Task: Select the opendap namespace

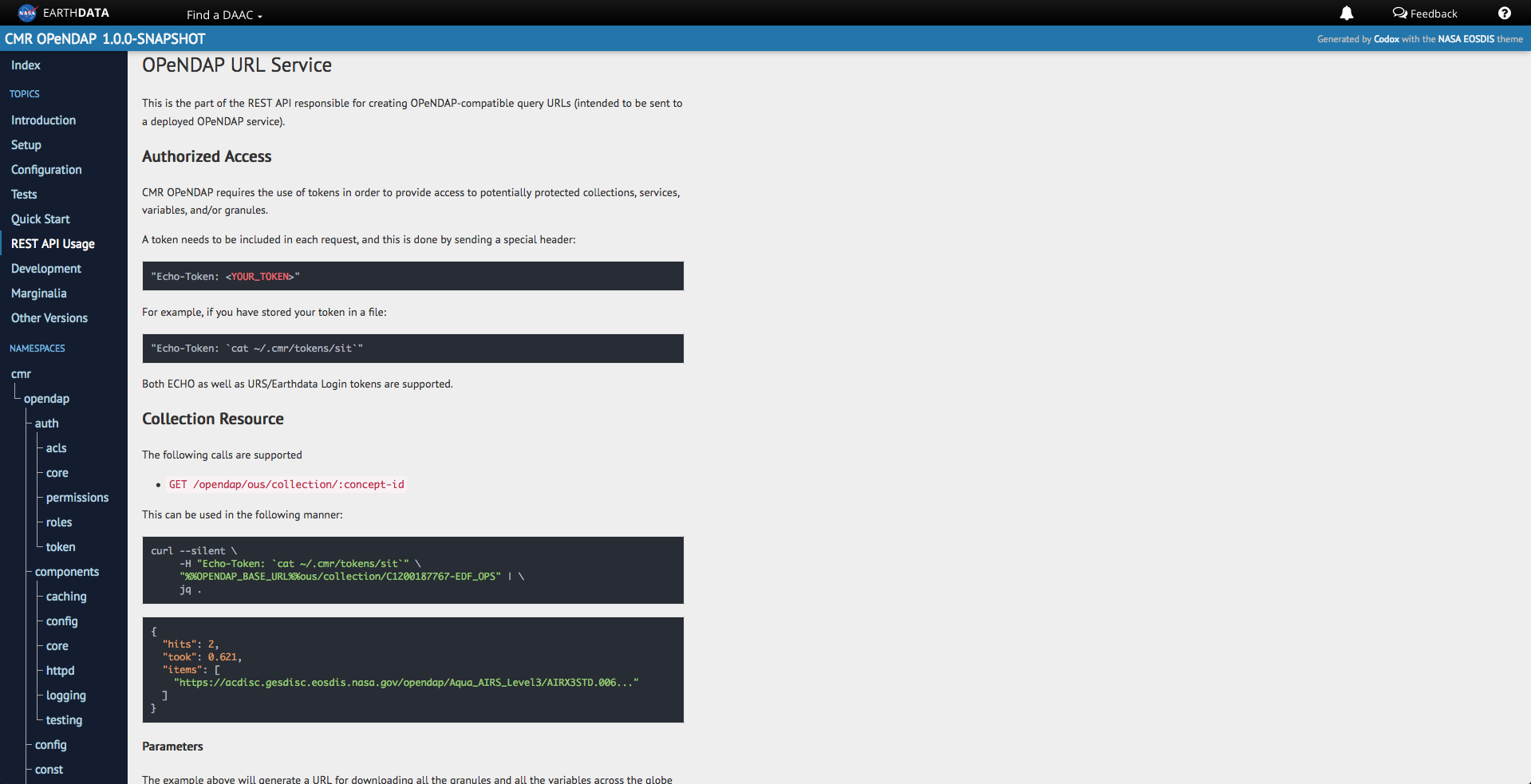Action: pos(46,399)
